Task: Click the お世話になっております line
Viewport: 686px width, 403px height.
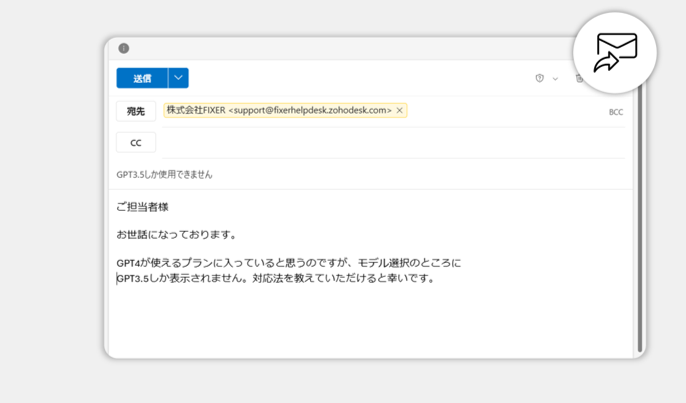Action: 176,235
